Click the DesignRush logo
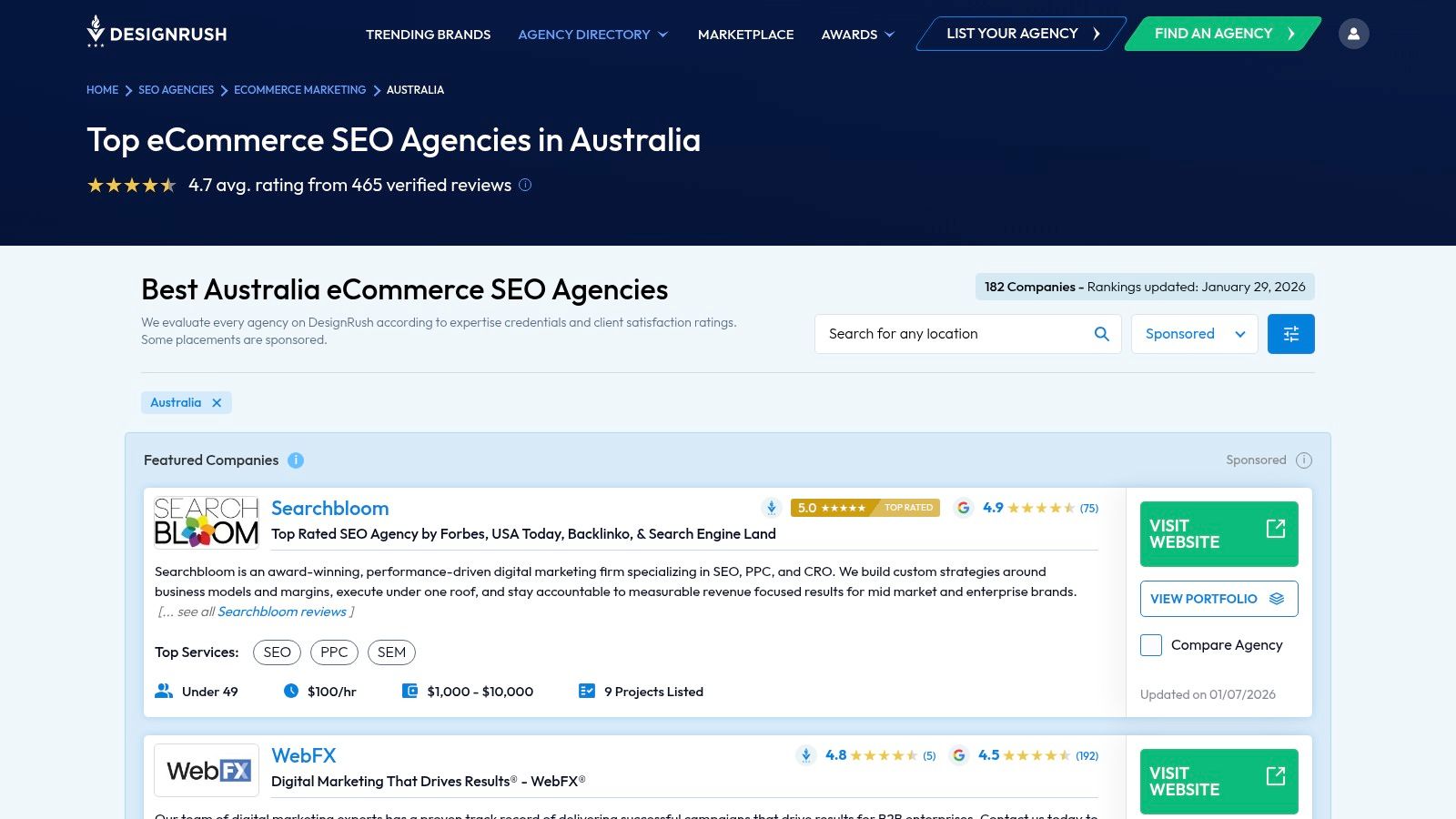 click(157, 32)
